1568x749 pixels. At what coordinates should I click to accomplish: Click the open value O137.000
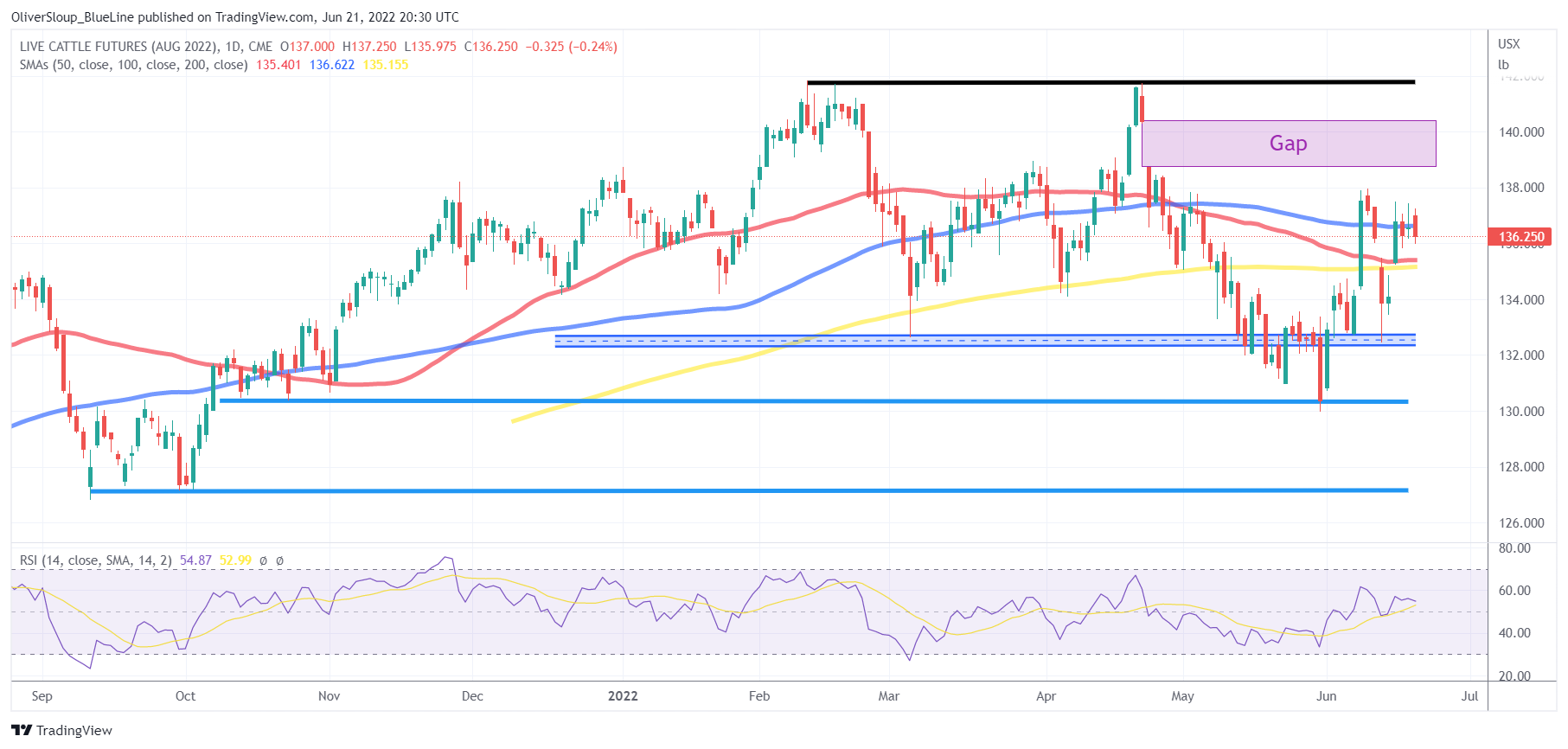(307, 47)
